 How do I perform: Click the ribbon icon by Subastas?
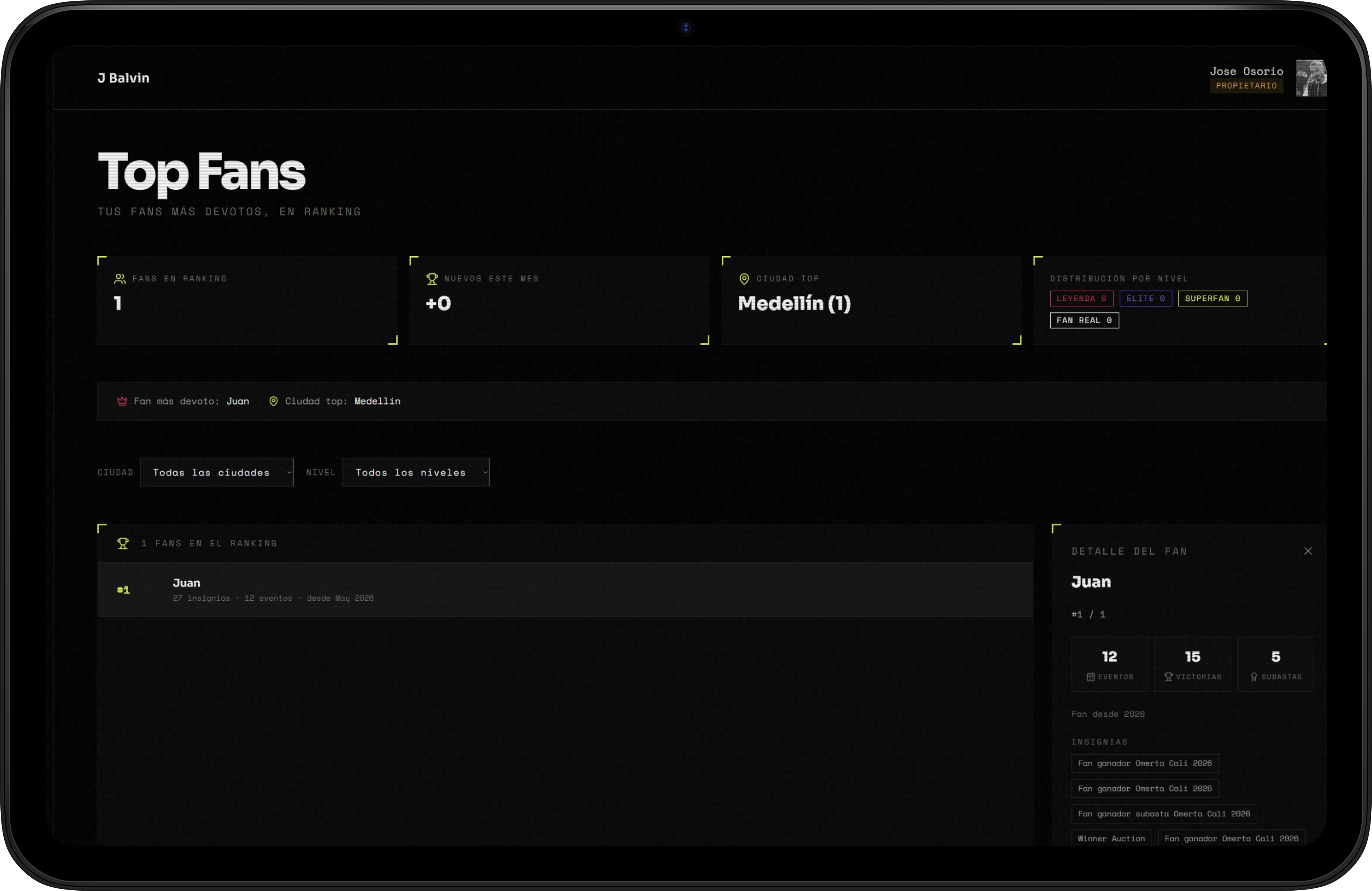(1253, 677)
